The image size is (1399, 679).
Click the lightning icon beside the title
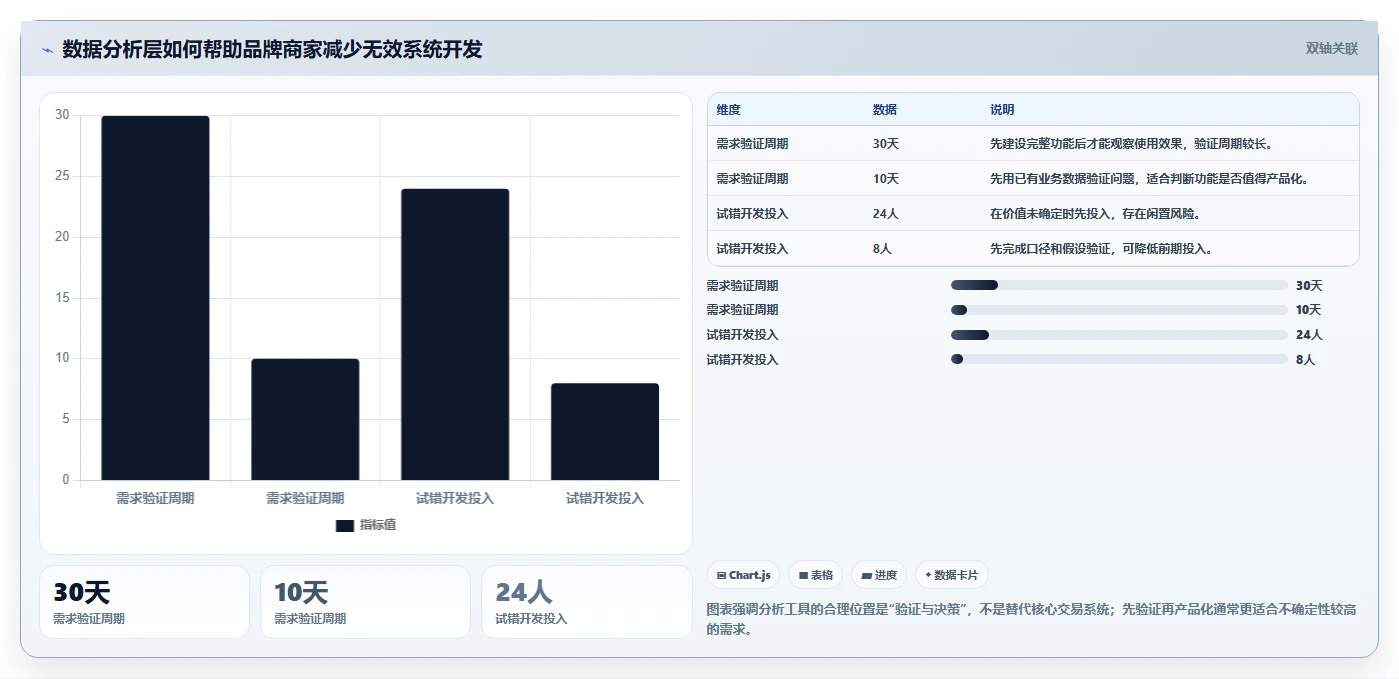(47, 50)
